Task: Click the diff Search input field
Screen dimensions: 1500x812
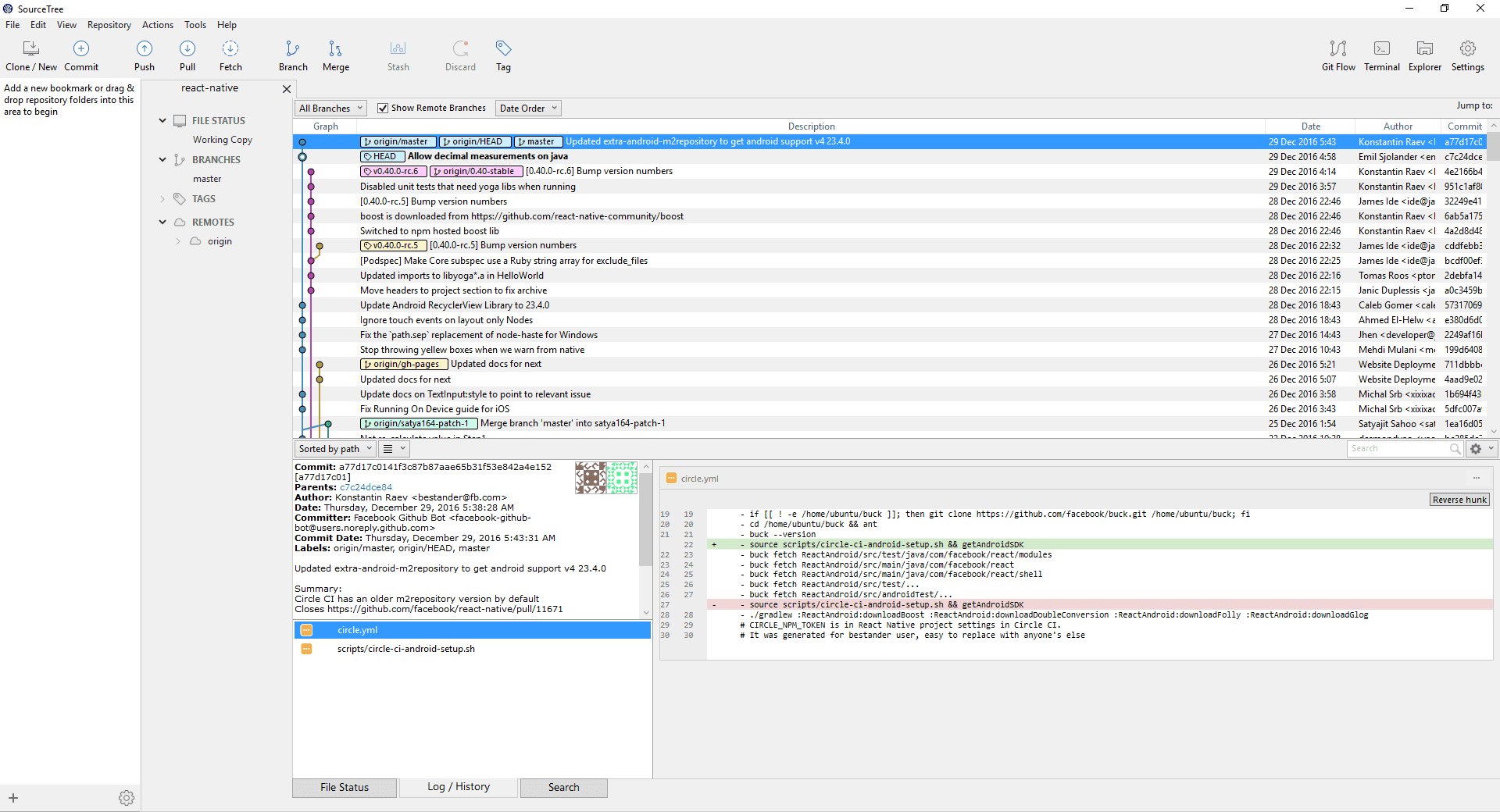Action: click(x=1398, y=449)
